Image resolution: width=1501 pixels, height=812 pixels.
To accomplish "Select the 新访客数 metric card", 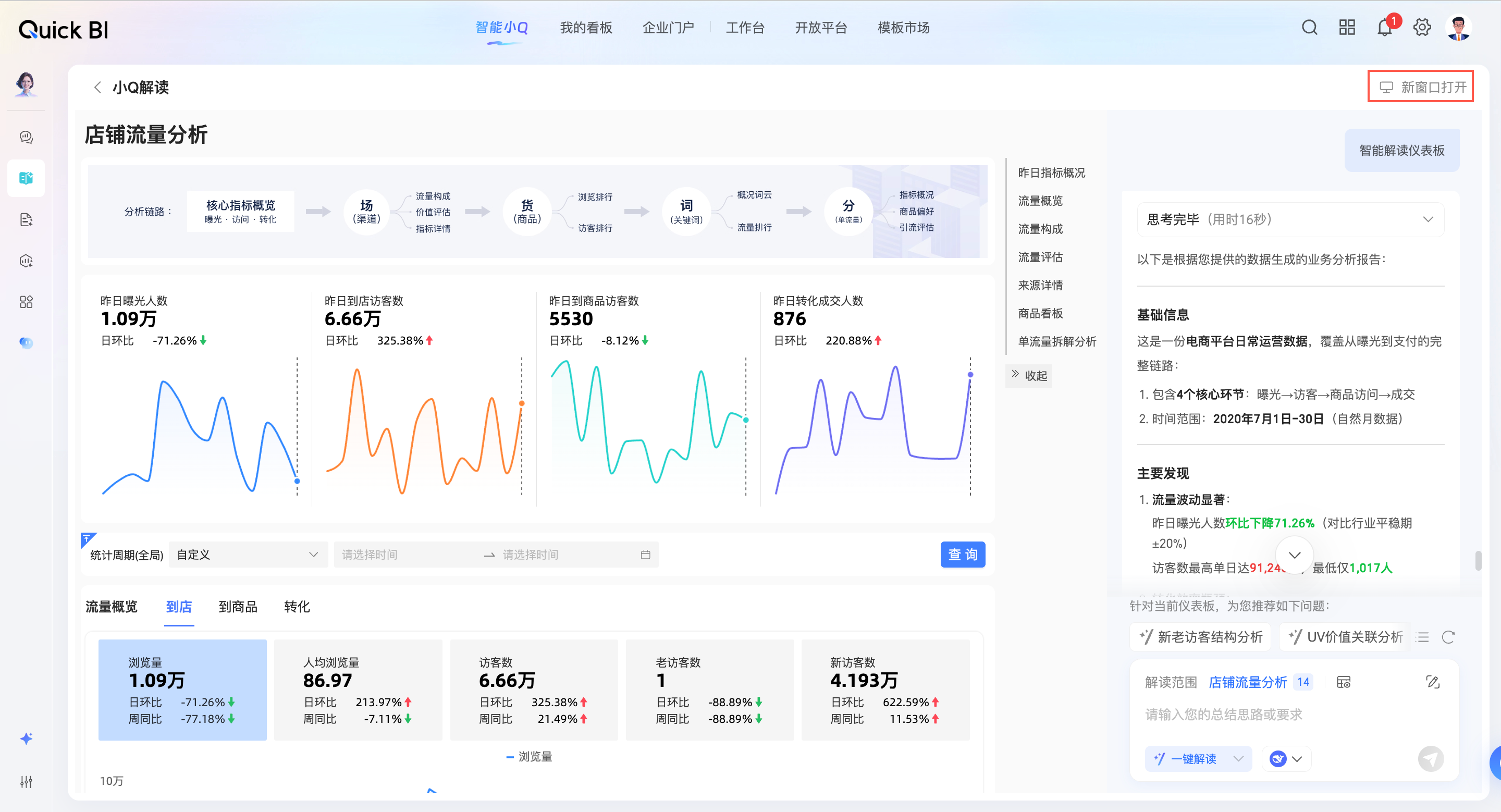I will coord(885,690).
